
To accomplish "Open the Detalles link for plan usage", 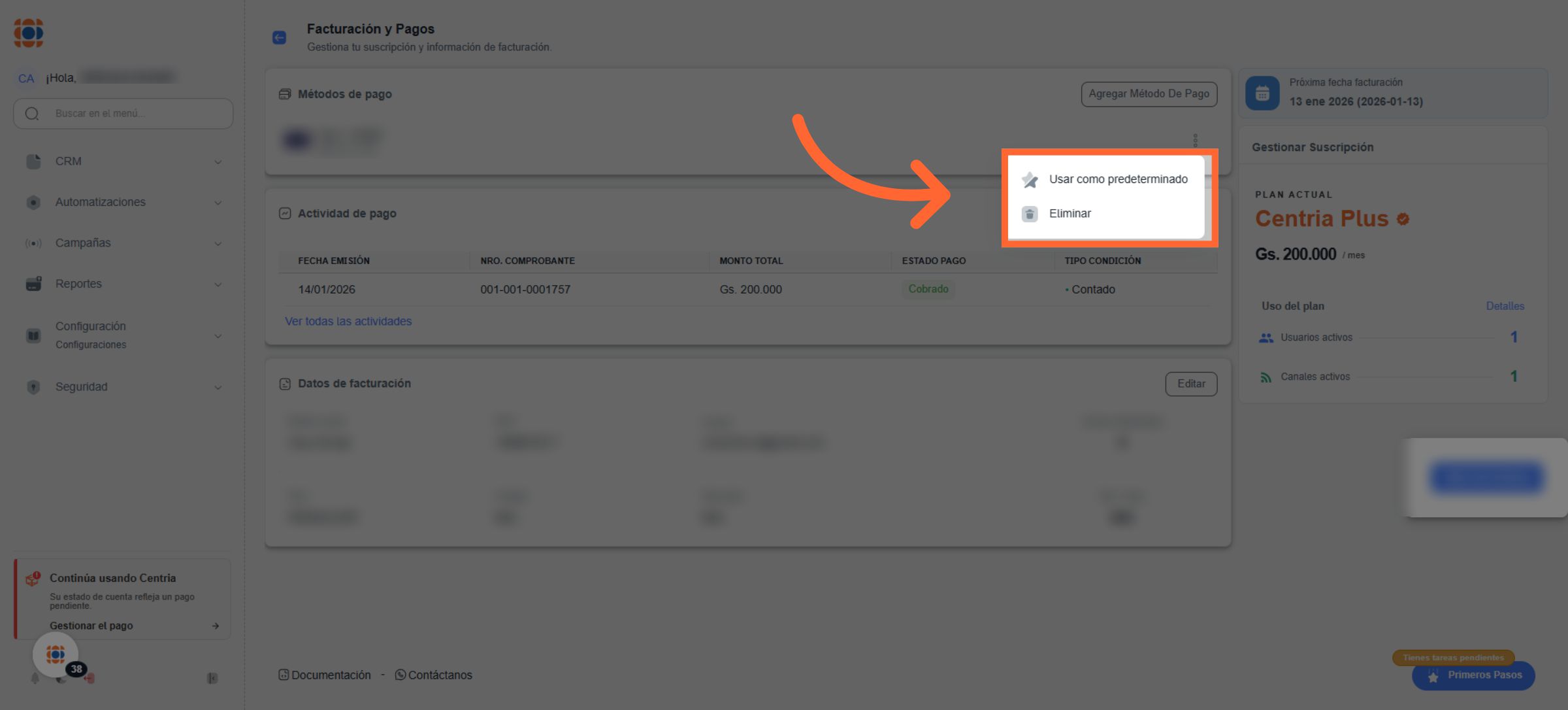I will 1505,306.
